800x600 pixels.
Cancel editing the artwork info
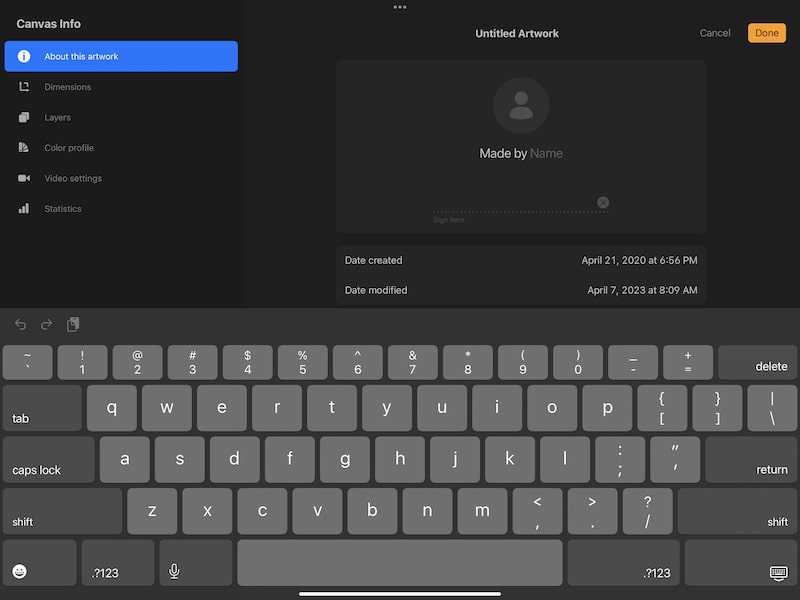click(714, 33)
